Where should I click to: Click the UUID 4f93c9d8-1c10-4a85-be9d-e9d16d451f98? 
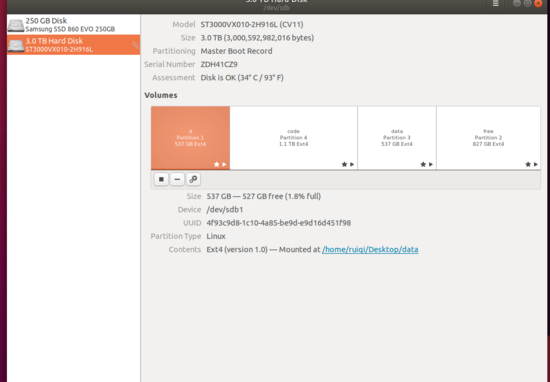[x=279, y=223]
